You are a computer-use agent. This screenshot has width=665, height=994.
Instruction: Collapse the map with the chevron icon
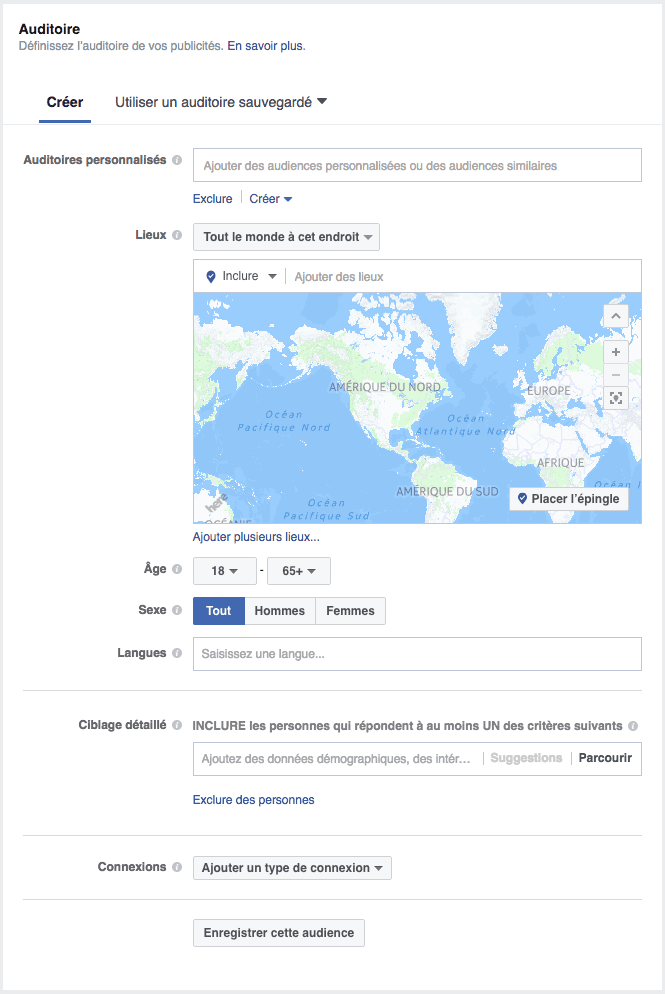click(616, 316)
